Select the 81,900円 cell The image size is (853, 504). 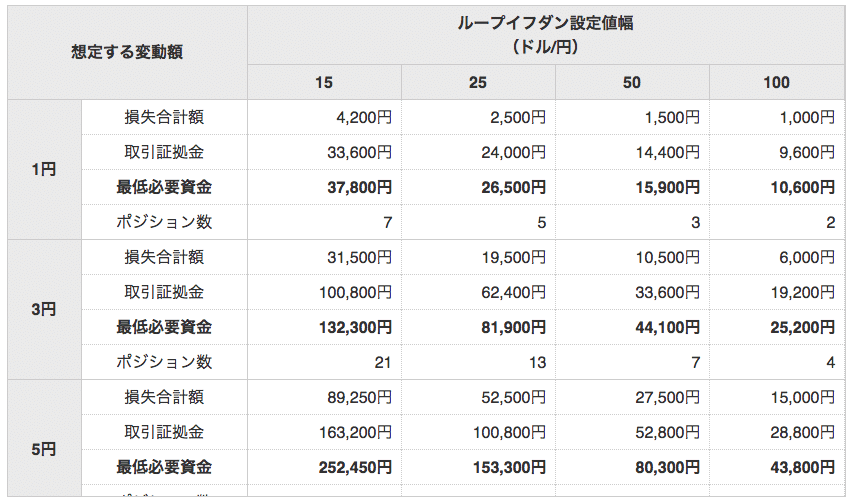tap(478, 327)
